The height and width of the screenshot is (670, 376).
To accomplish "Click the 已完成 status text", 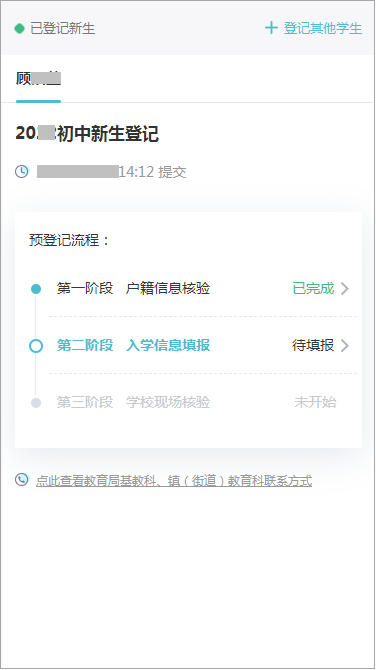I will pyautogui.click(x=313, y=288).
